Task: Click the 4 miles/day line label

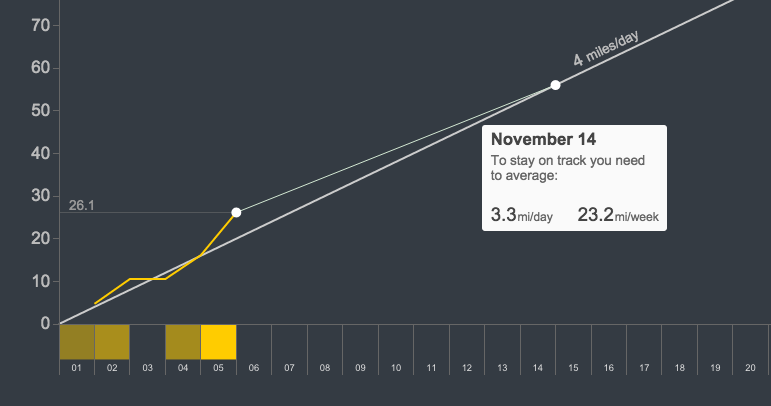Action: click(606, 48)
